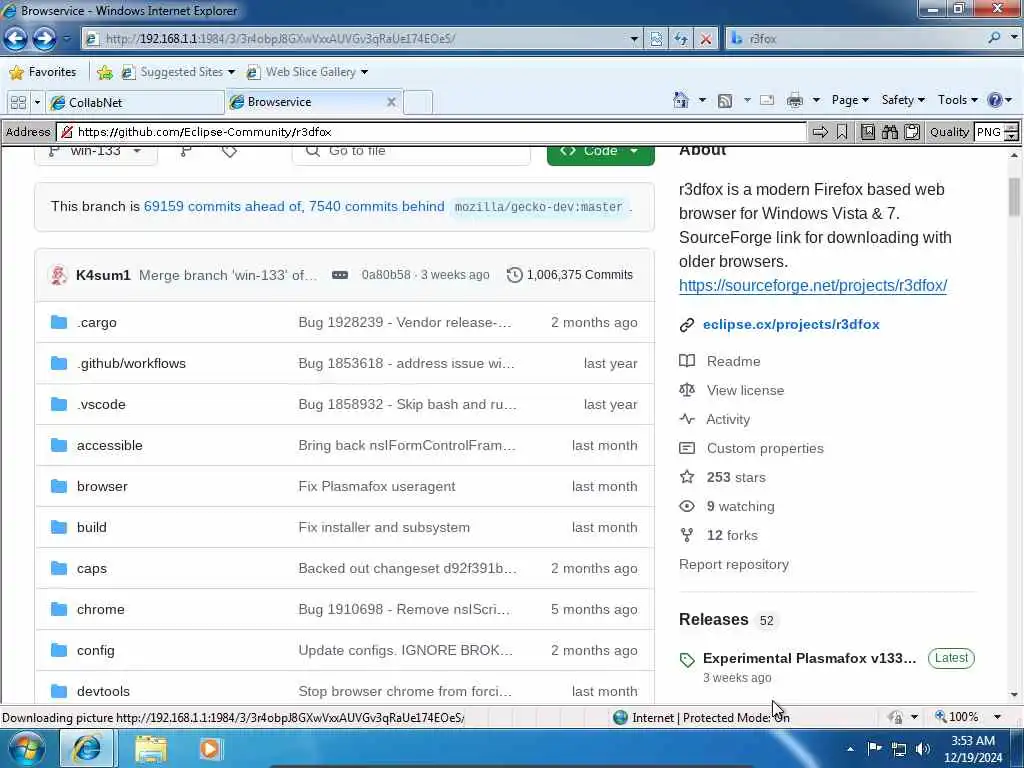Go back with the IE back arrow
The height and width of the screenshot is (768, 1024).
pyautogui.click(x=16, y=39)
